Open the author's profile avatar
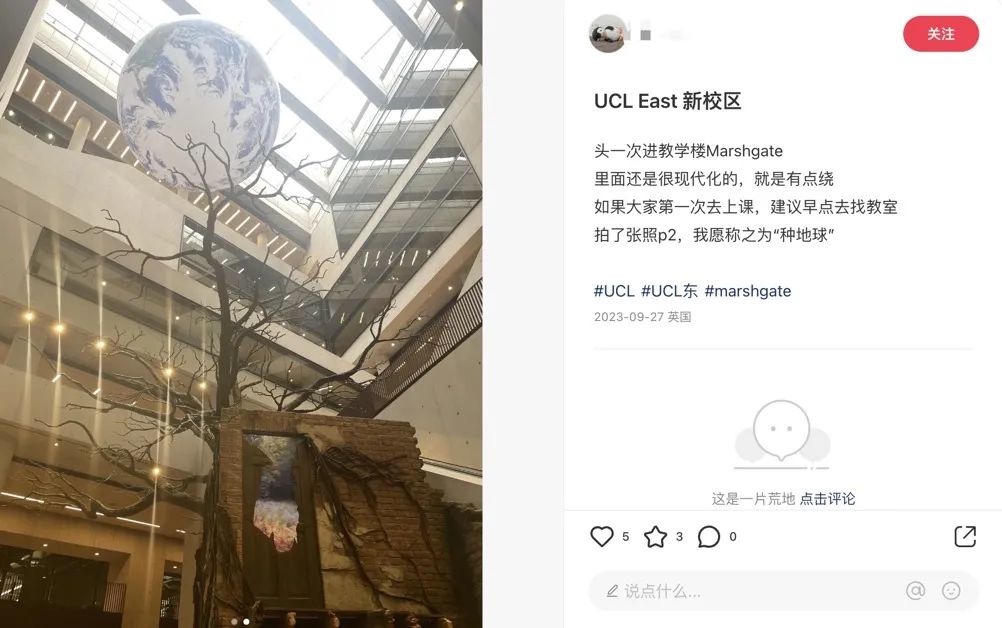The height and width of the screenshot is (628, 1002). click(x=607, y=34)
